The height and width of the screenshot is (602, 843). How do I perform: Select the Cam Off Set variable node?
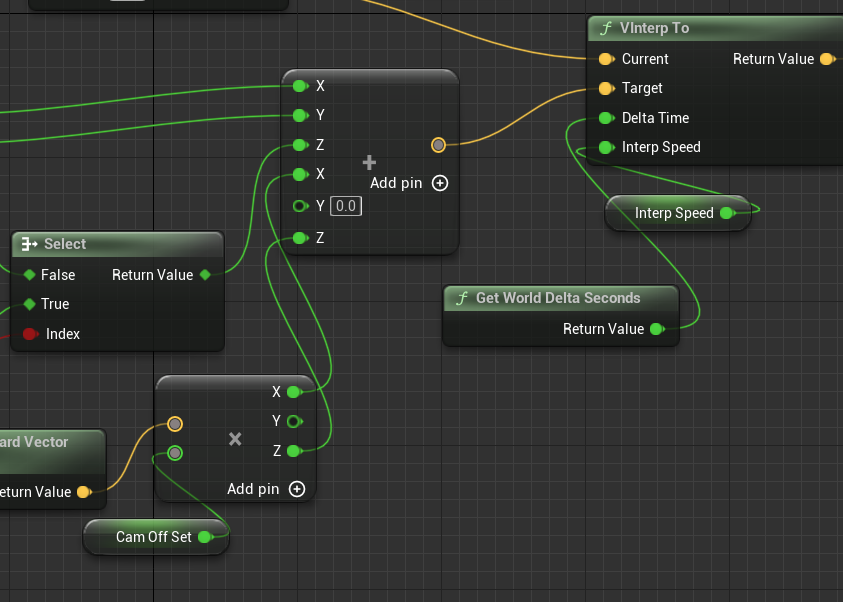click(x=156, y=537)
